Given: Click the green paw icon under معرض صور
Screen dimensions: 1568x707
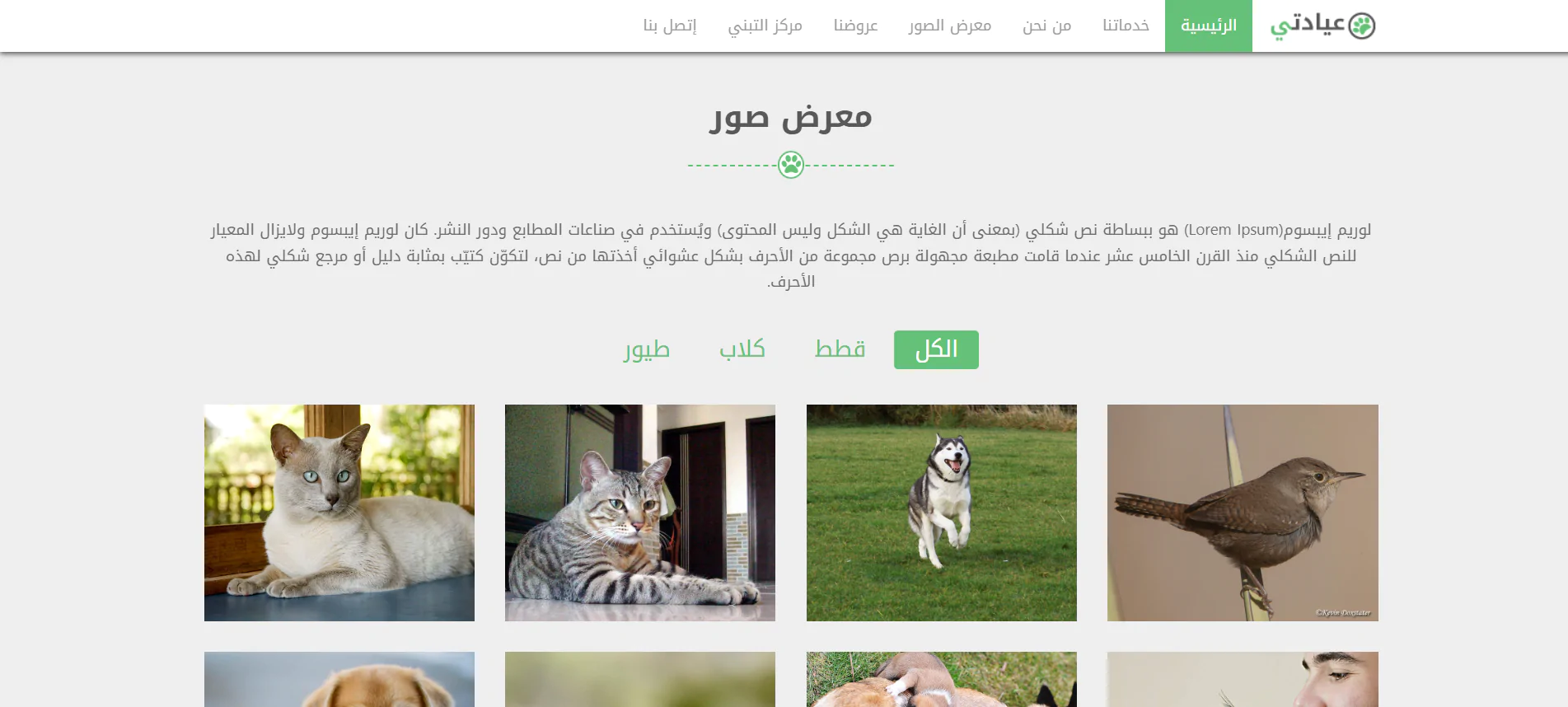Looking at the screenshot, I should 791,165.
